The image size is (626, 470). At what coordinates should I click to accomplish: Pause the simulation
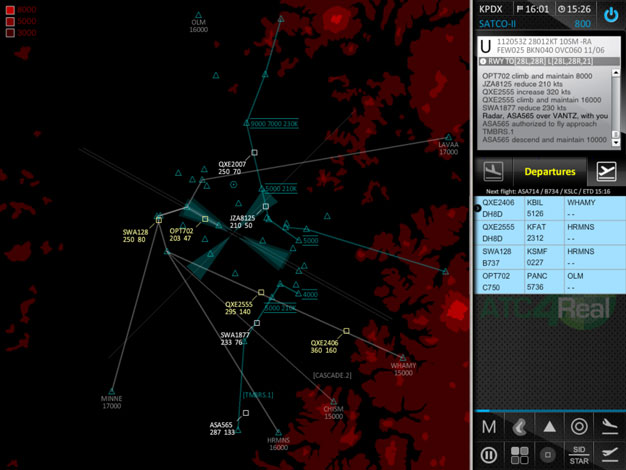coord(489,455)
